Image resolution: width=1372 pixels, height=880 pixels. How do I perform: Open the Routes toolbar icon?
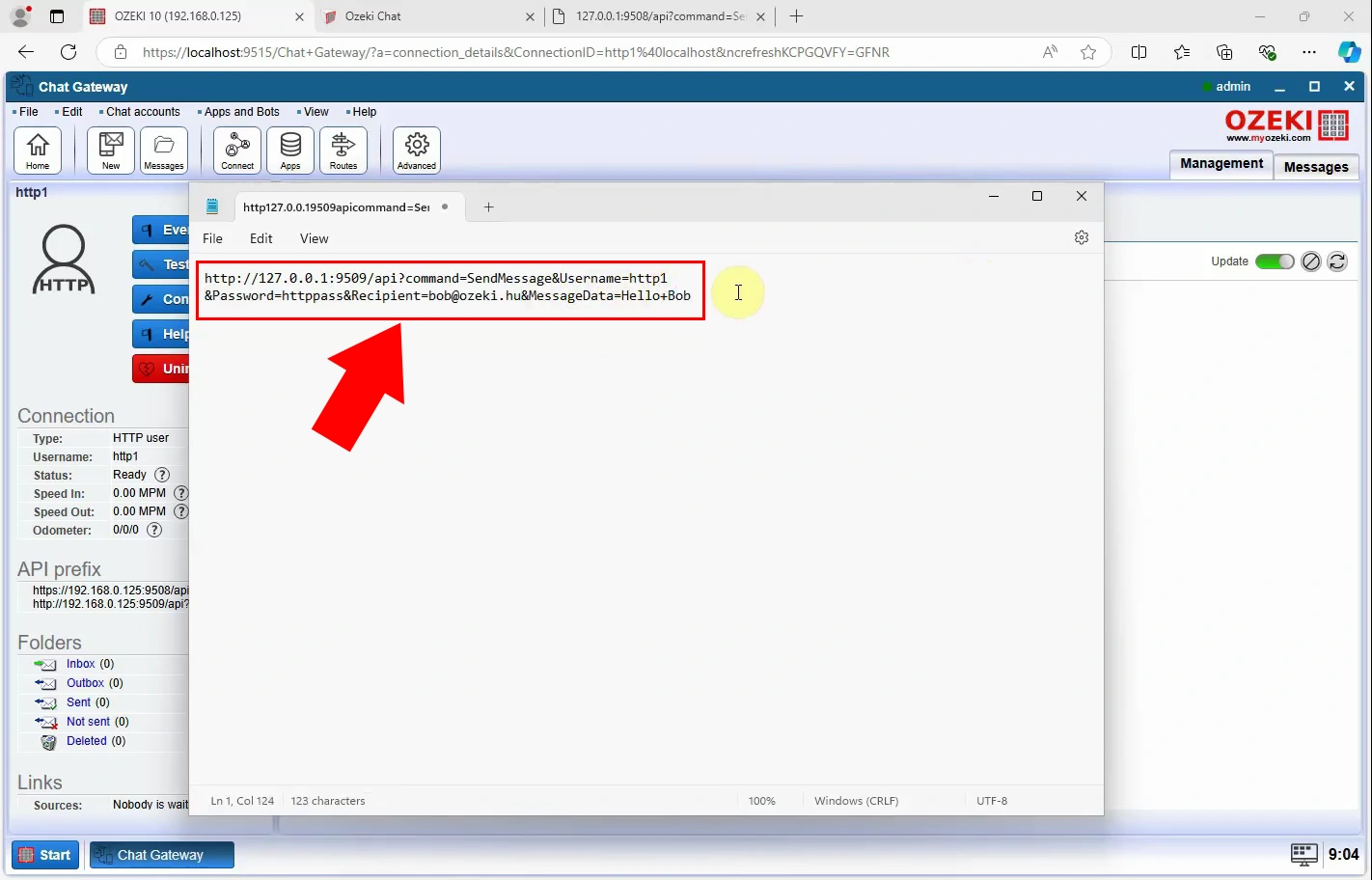click(343, 151)
